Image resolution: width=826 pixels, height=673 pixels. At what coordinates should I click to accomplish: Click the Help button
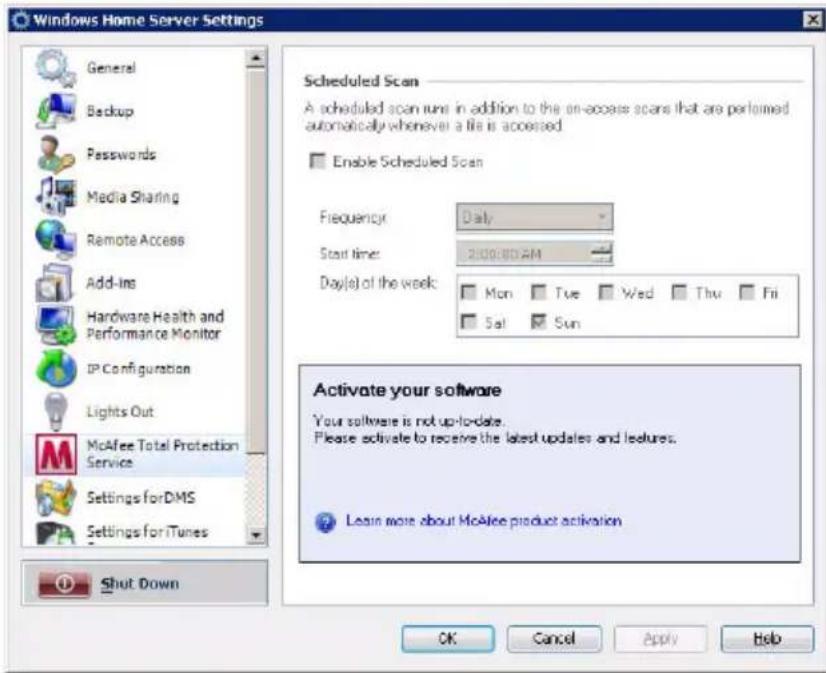pos(768,639)
